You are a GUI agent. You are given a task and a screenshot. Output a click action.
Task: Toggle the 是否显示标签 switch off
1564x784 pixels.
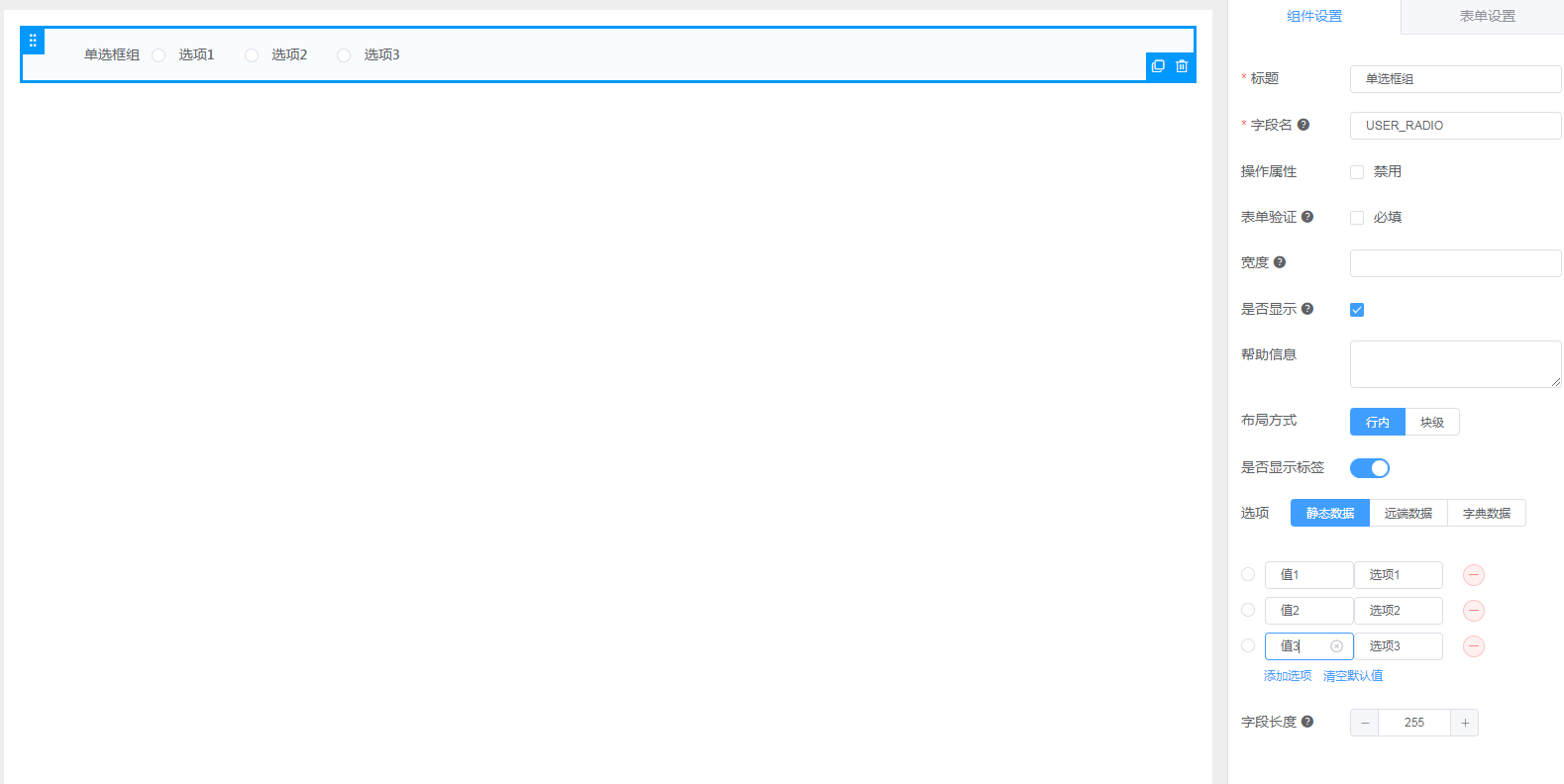(1369, 468)
